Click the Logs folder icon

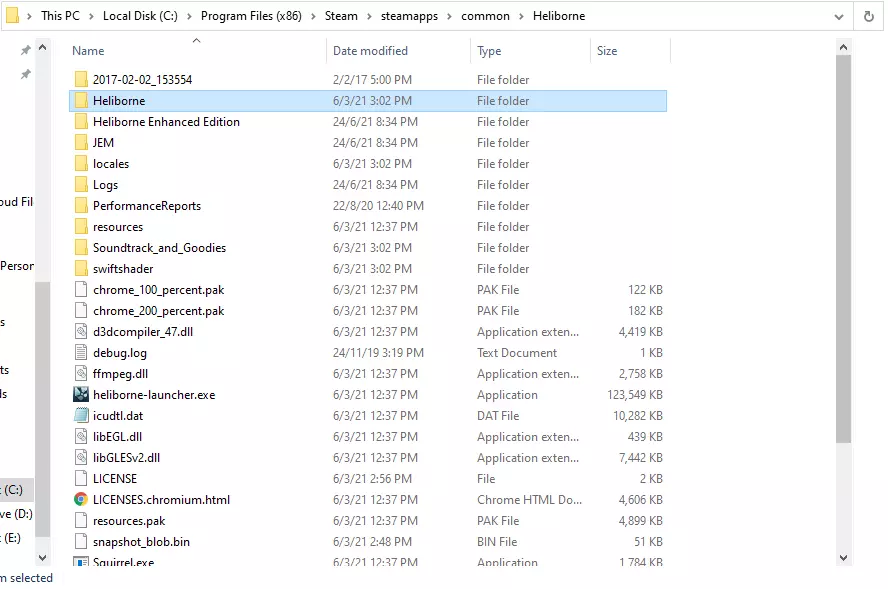click(x=81, y=184)
